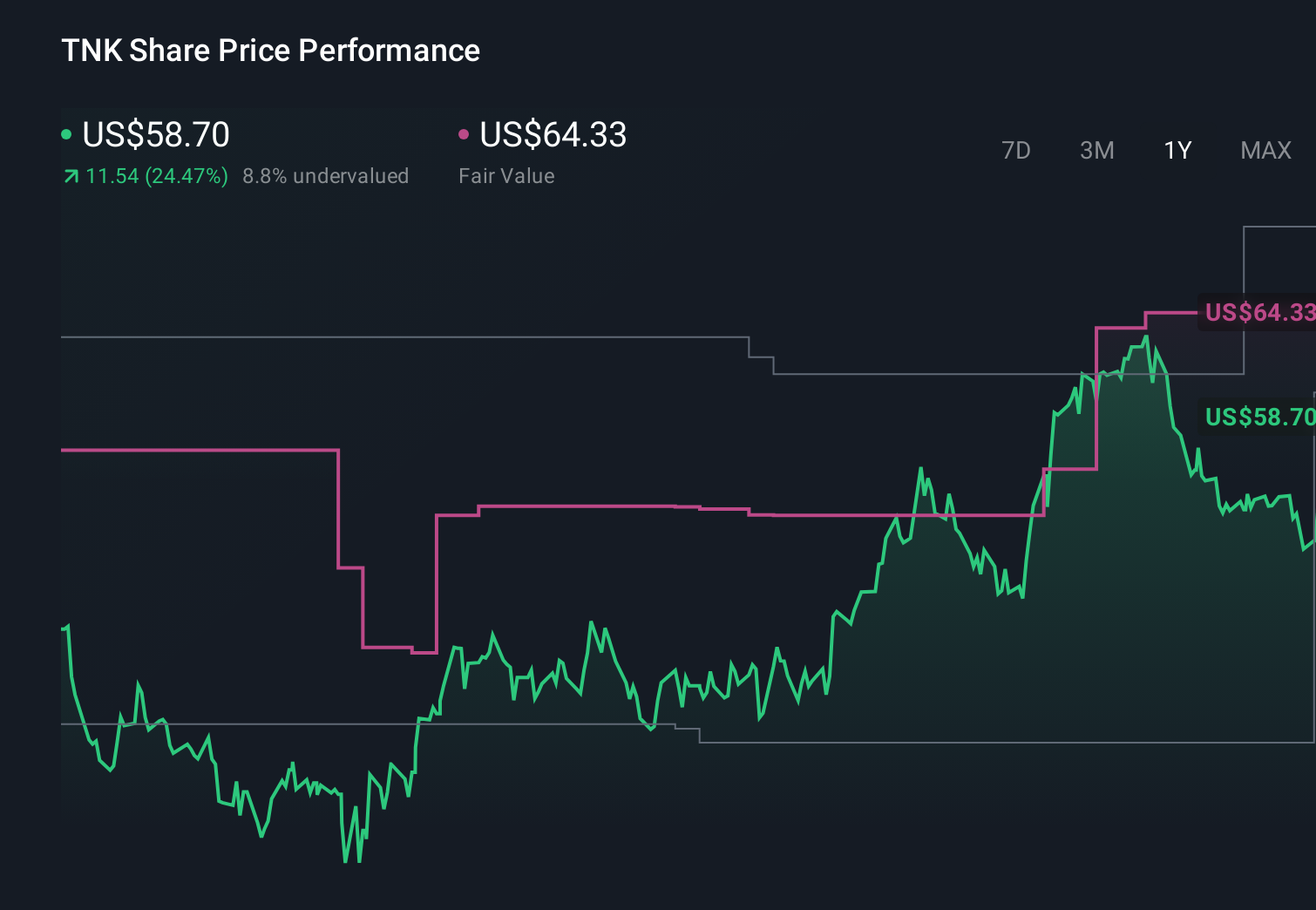Select the pink Fair Value legend dot
Image resolution: width=1316 pixels, height=910 pixels.
[465, 133]
